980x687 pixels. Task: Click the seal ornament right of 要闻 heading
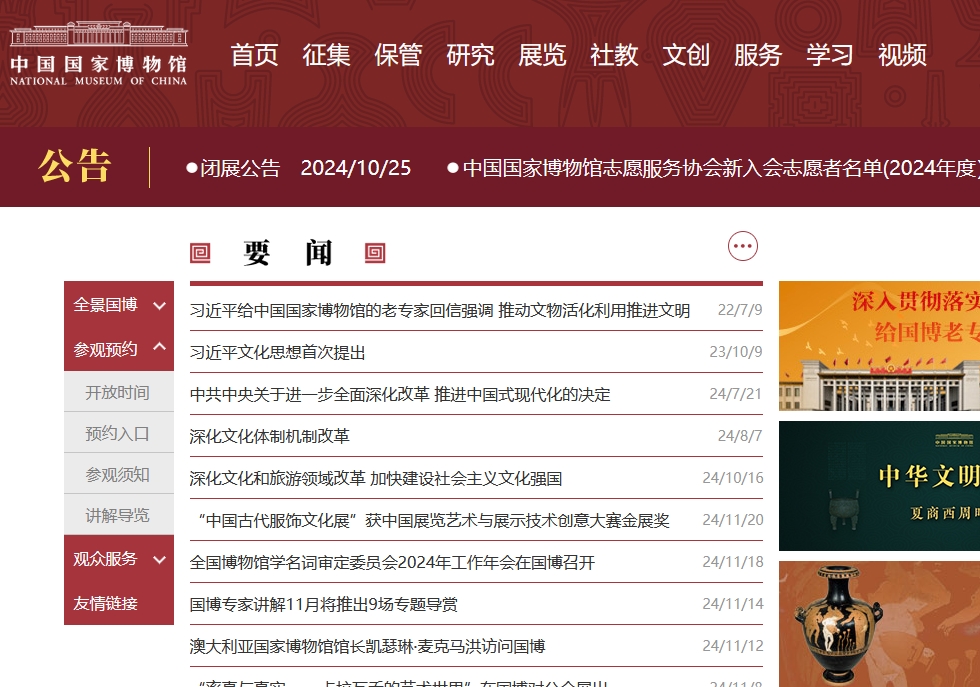pyautogui.click(x=375, y=254)
